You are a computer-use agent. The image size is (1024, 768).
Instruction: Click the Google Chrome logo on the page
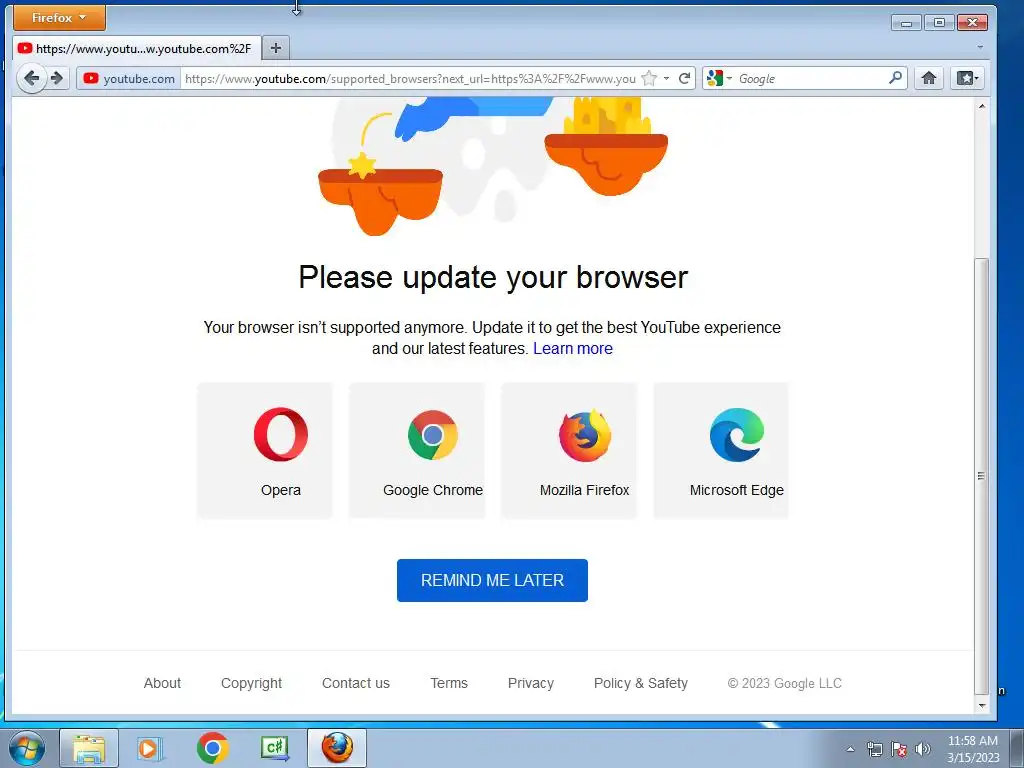[432, 434]
